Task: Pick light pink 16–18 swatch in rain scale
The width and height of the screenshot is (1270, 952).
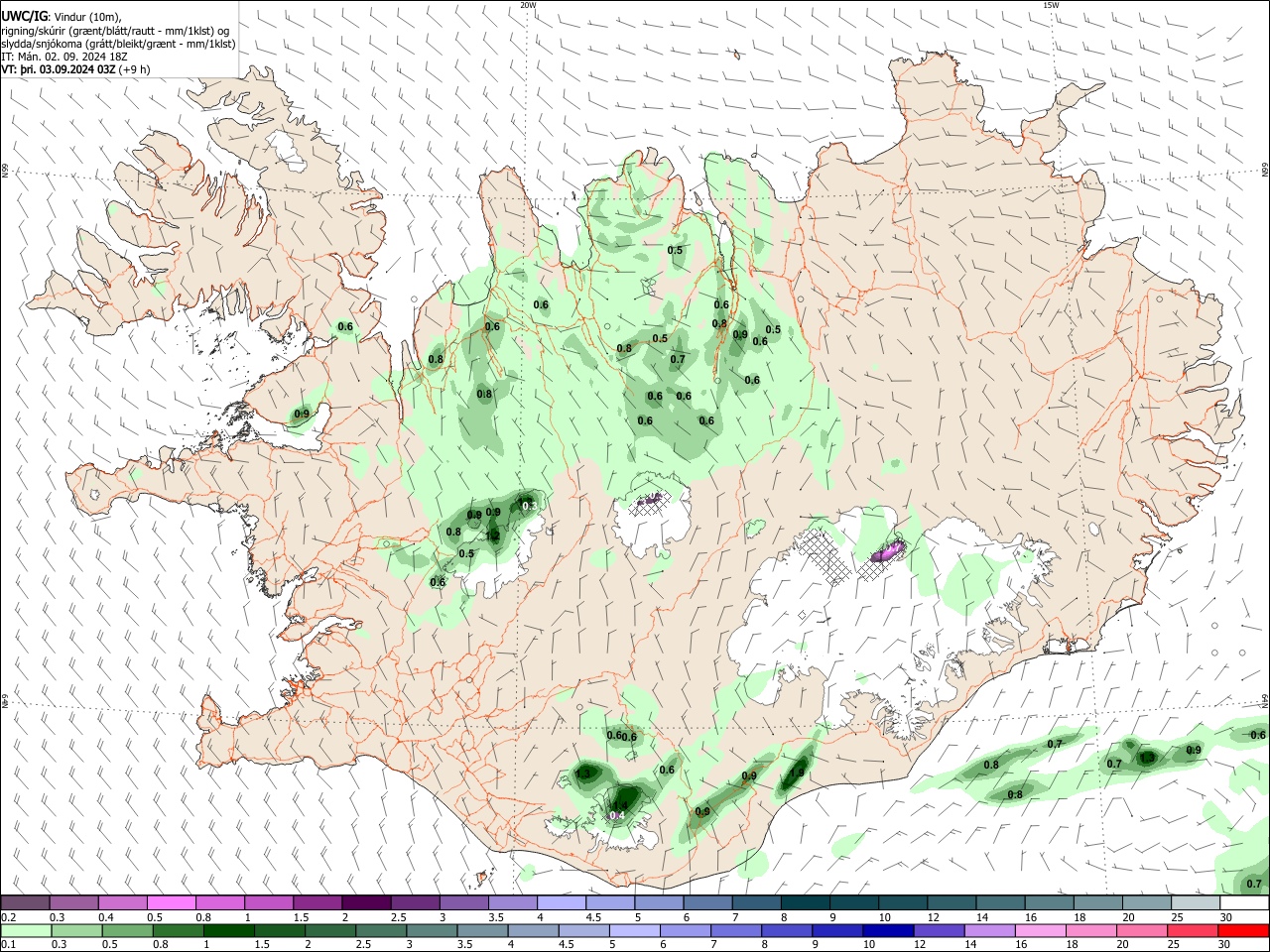Action: pos(1040,930)
